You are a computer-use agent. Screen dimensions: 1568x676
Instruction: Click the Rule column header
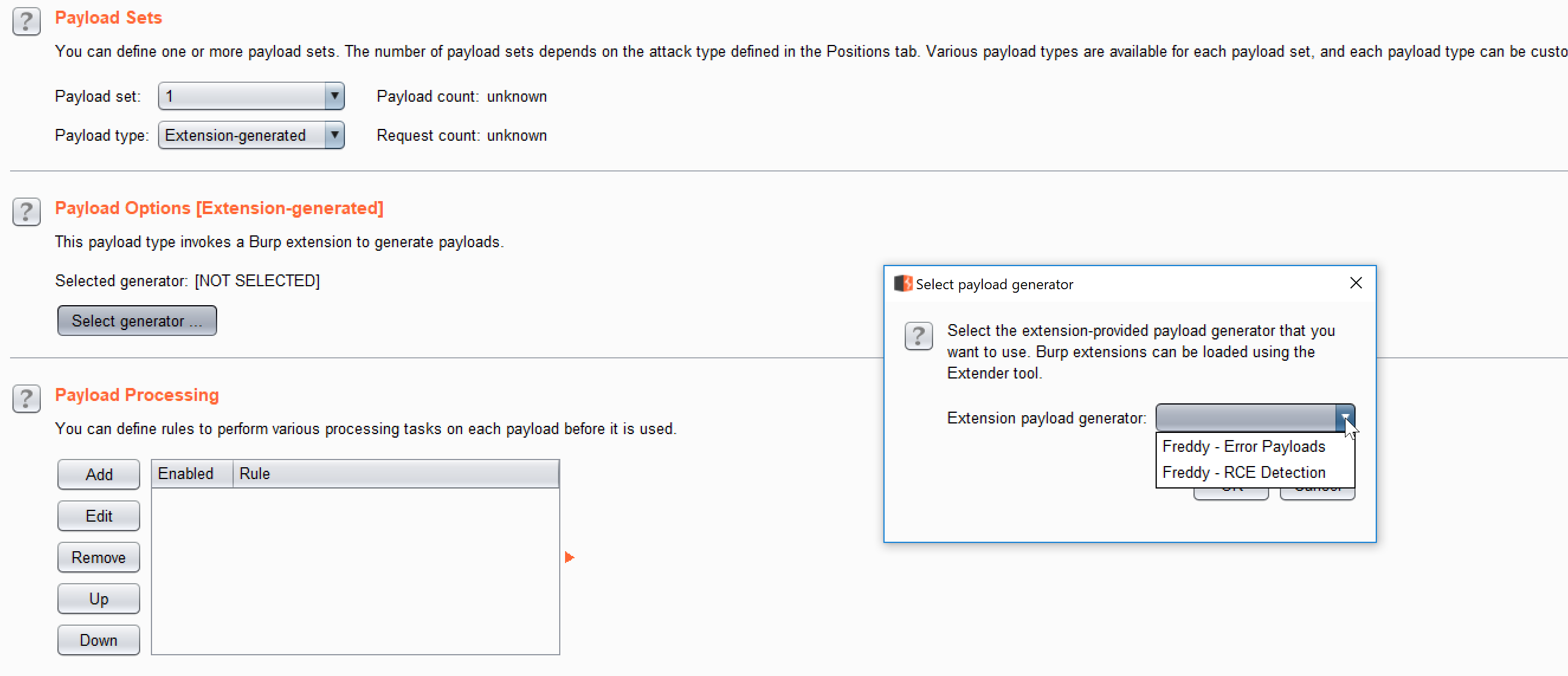point(254,473)
